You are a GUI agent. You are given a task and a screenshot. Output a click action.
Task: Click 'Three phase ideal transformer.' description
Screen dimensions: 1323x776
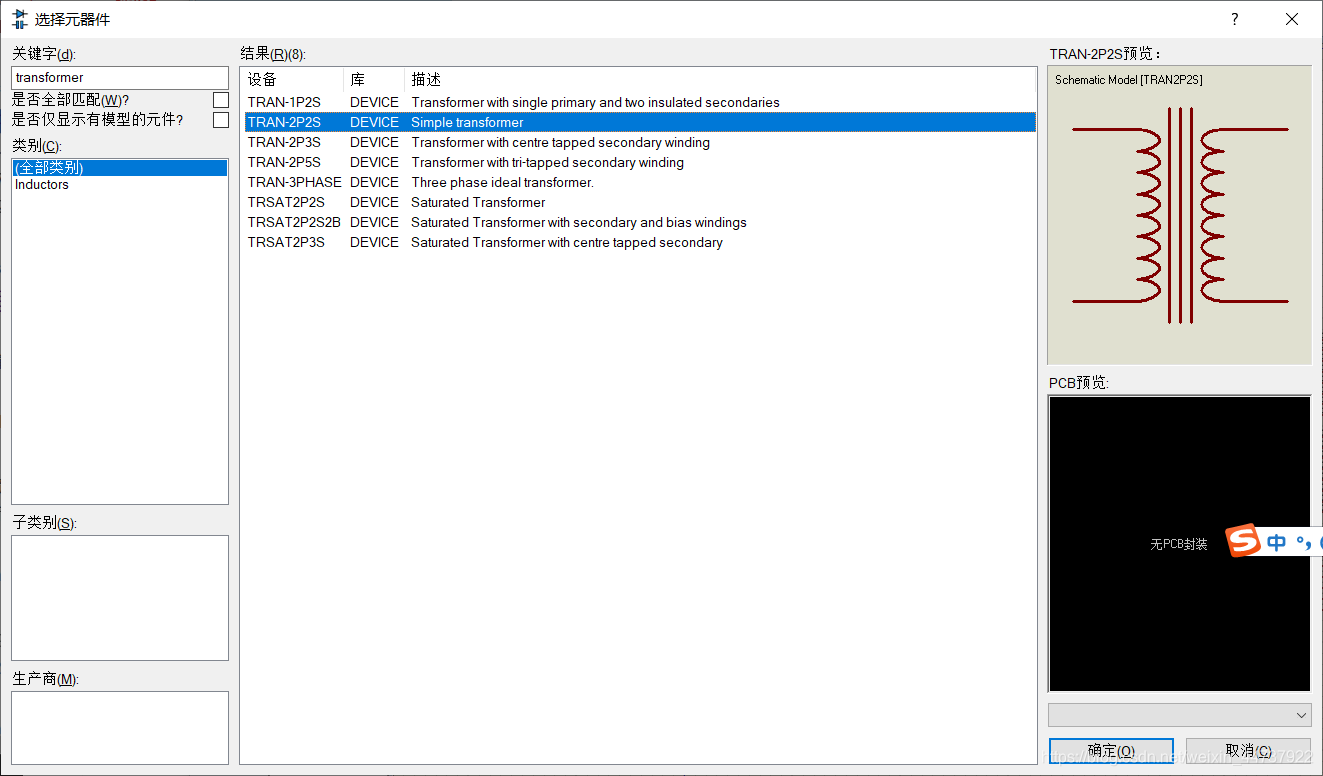point(502,182)
